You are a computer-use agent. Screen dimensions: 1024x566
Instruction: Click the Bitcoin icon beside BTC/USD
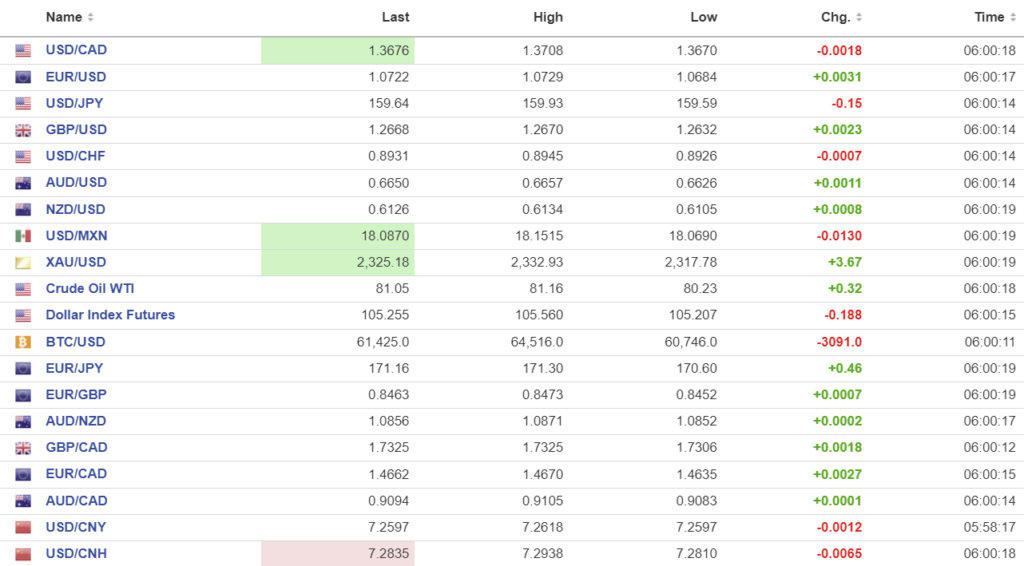(23, 342)
